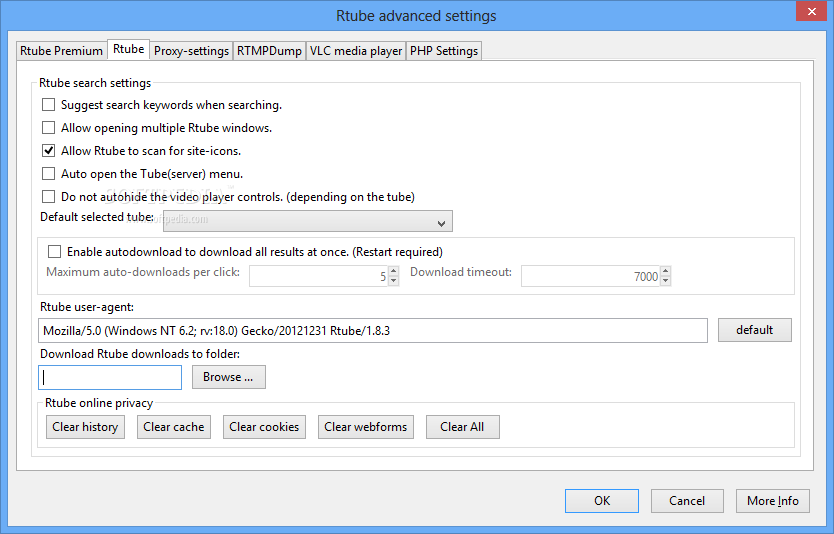Image resolution: width=834 pixels, height=534 pixels.
Task: Click the Clear webforms button
Action: pyautogui.click(x=365, y=427)
